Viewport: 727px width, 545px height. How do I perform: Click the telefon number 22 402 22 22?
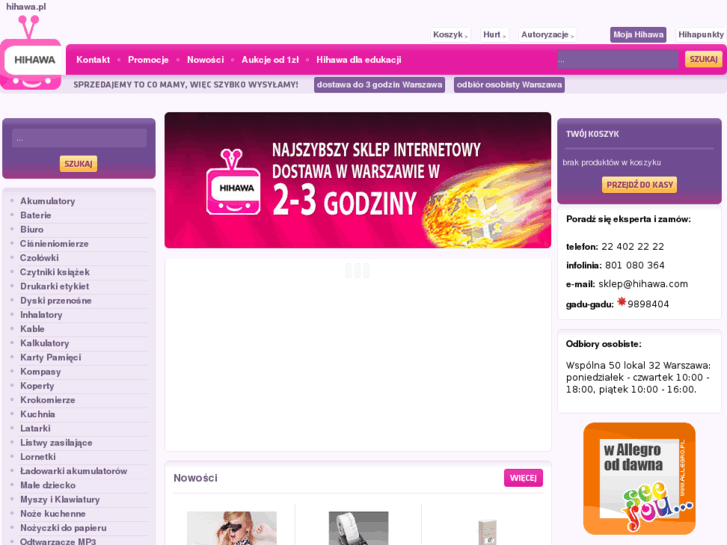point(632,247)
